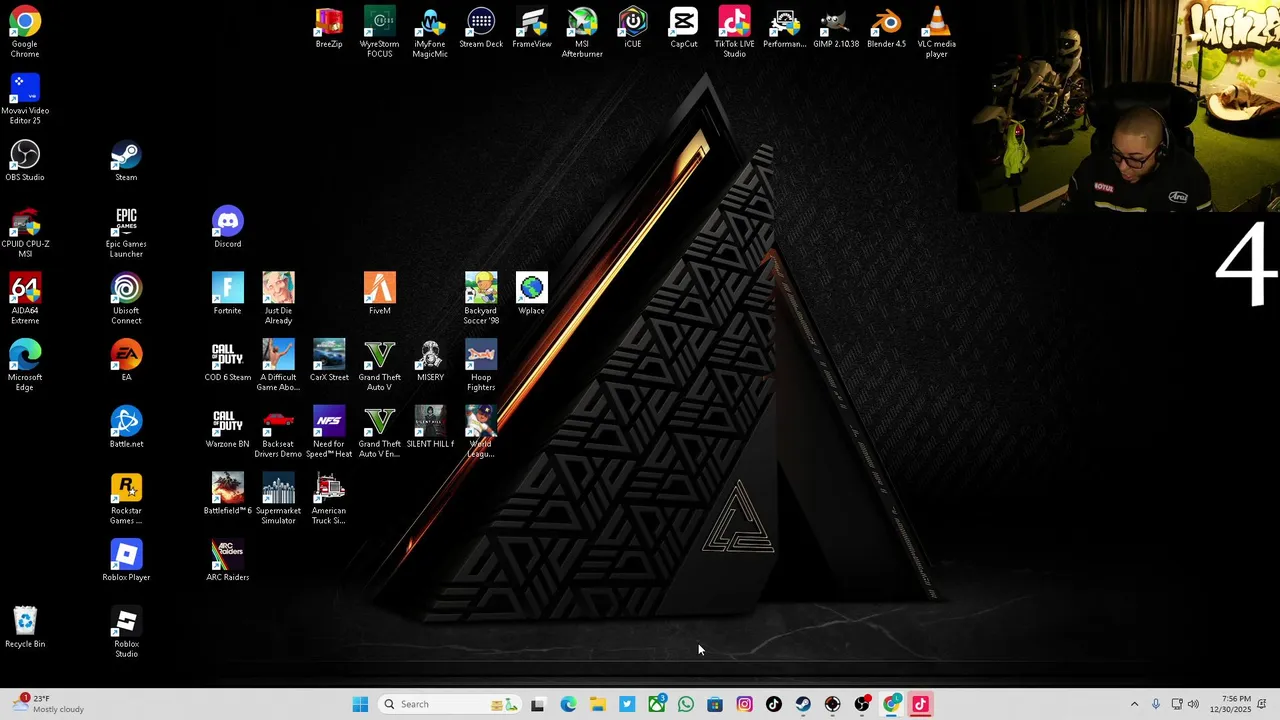This screenshot has height=720, width=1280.
Task: Select Stream Deck desktop shortcut
Action: point(481,28)
